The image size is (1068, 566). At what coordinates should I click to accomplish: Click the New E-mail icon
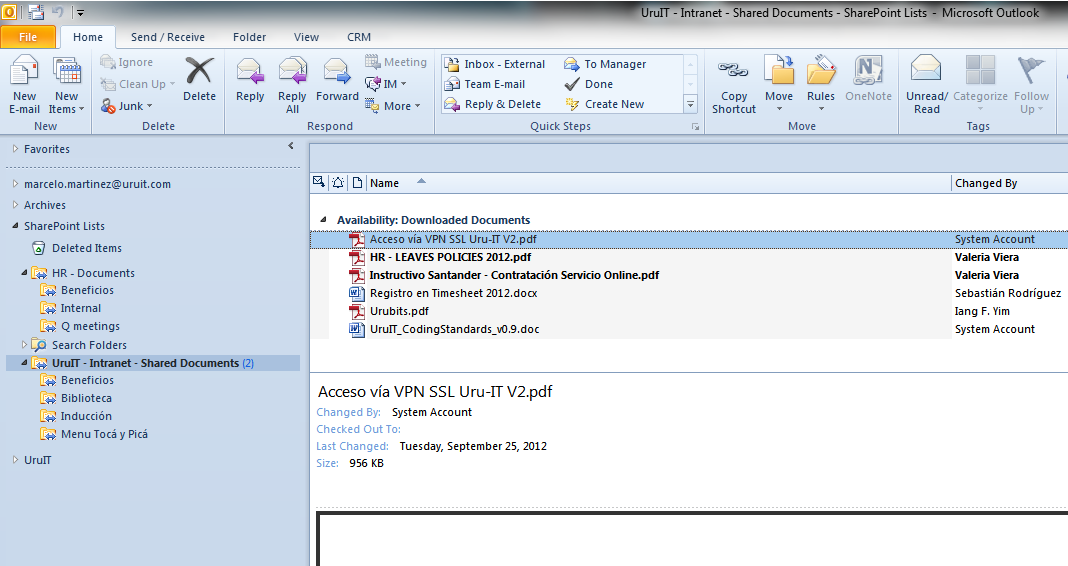coord(25,72)
